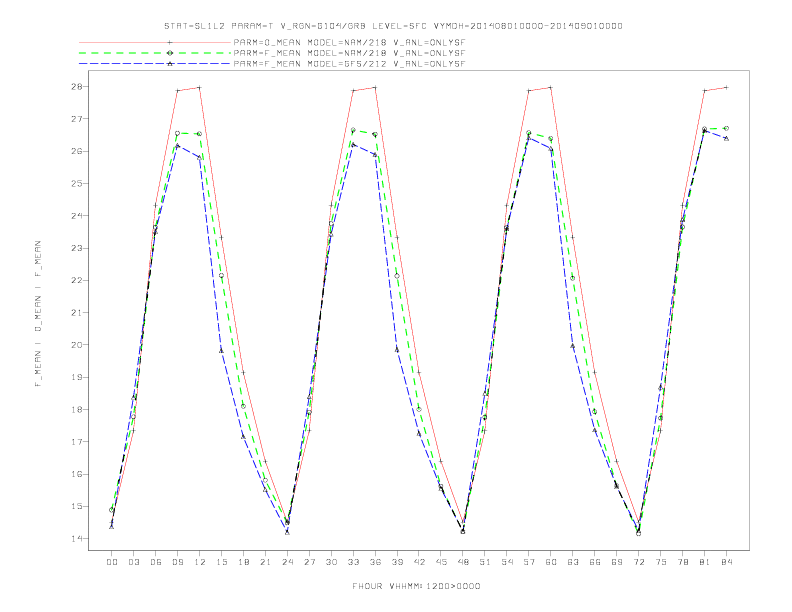Click the x-axis tick label 69
This screenshot has height=612, width=792.
pyautogui.click(x=617, y=562)
